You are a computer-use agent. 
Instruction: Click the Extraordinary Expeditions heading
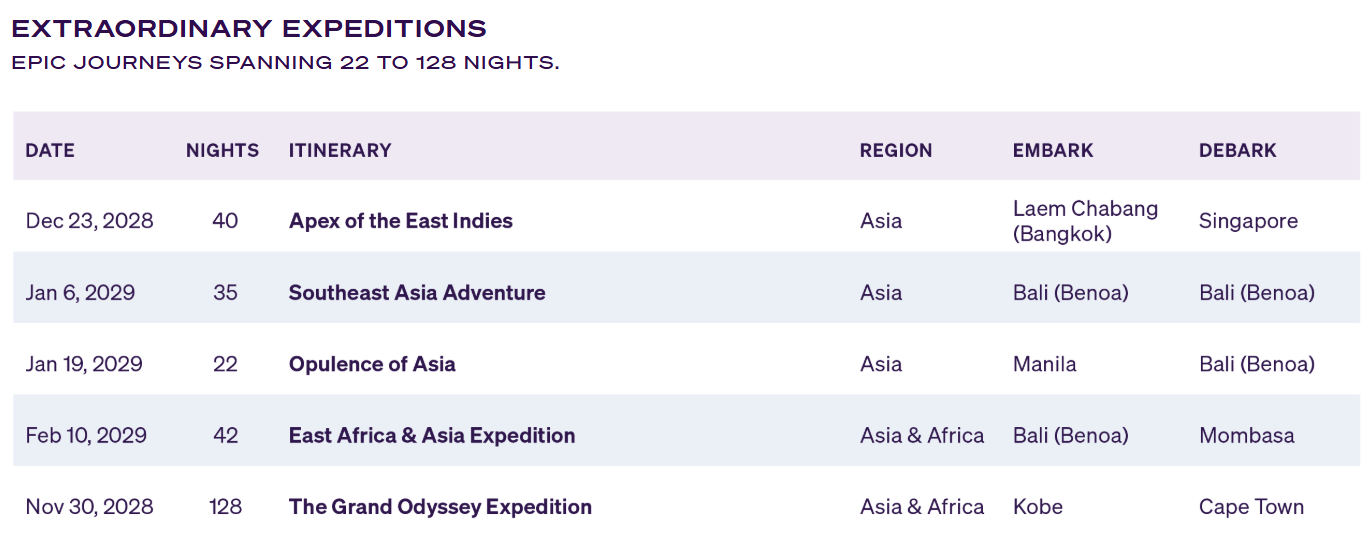click(x=249, y=28)
